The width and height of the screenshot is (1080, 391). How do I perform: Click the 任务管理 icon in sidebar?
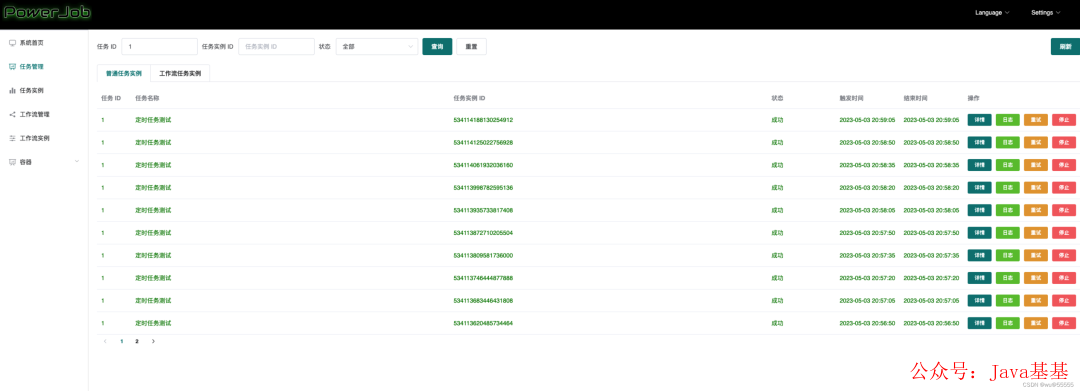[x=12, y=67]
